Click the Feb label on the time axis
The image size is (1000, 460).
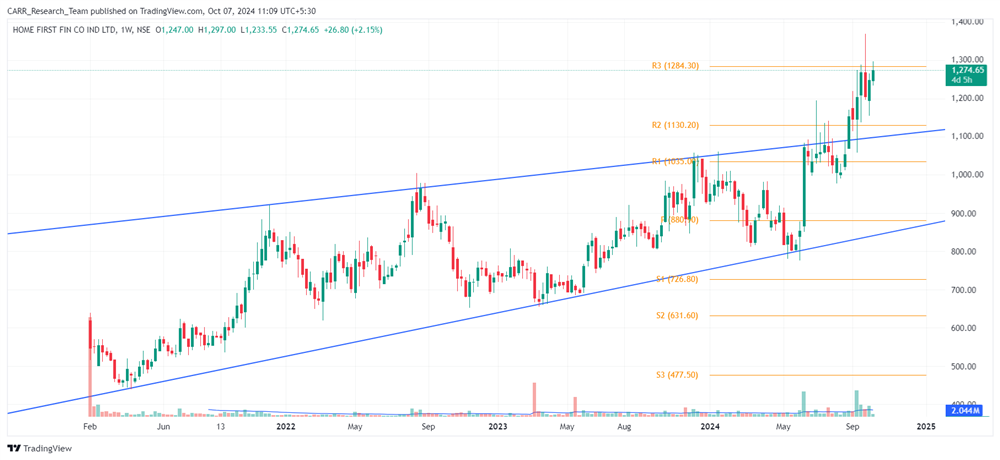(x=90, y=426)
